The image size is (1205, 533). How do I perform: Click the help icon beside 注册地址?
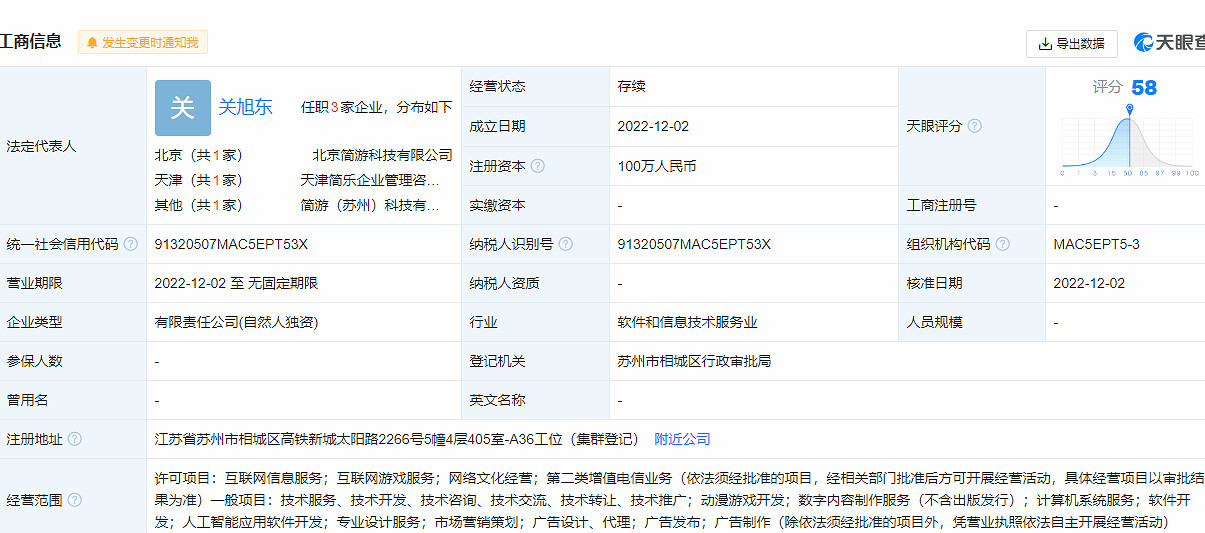[x=75, y=439]
